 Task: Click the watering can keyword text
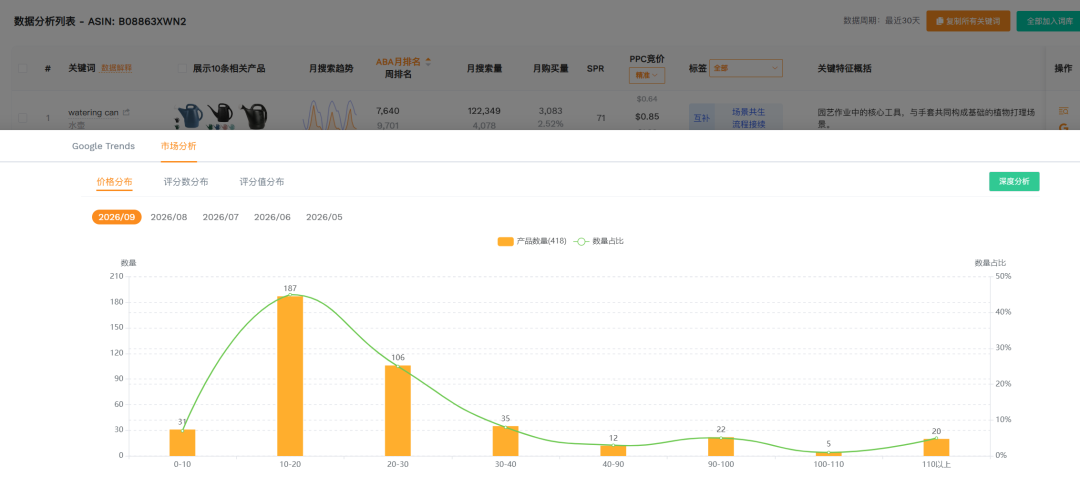(x=93, y=112)
